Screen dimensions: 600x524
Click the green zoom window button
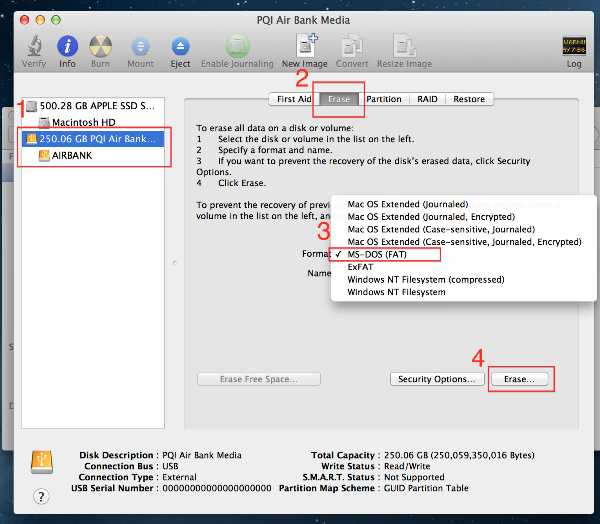(56, 20)
